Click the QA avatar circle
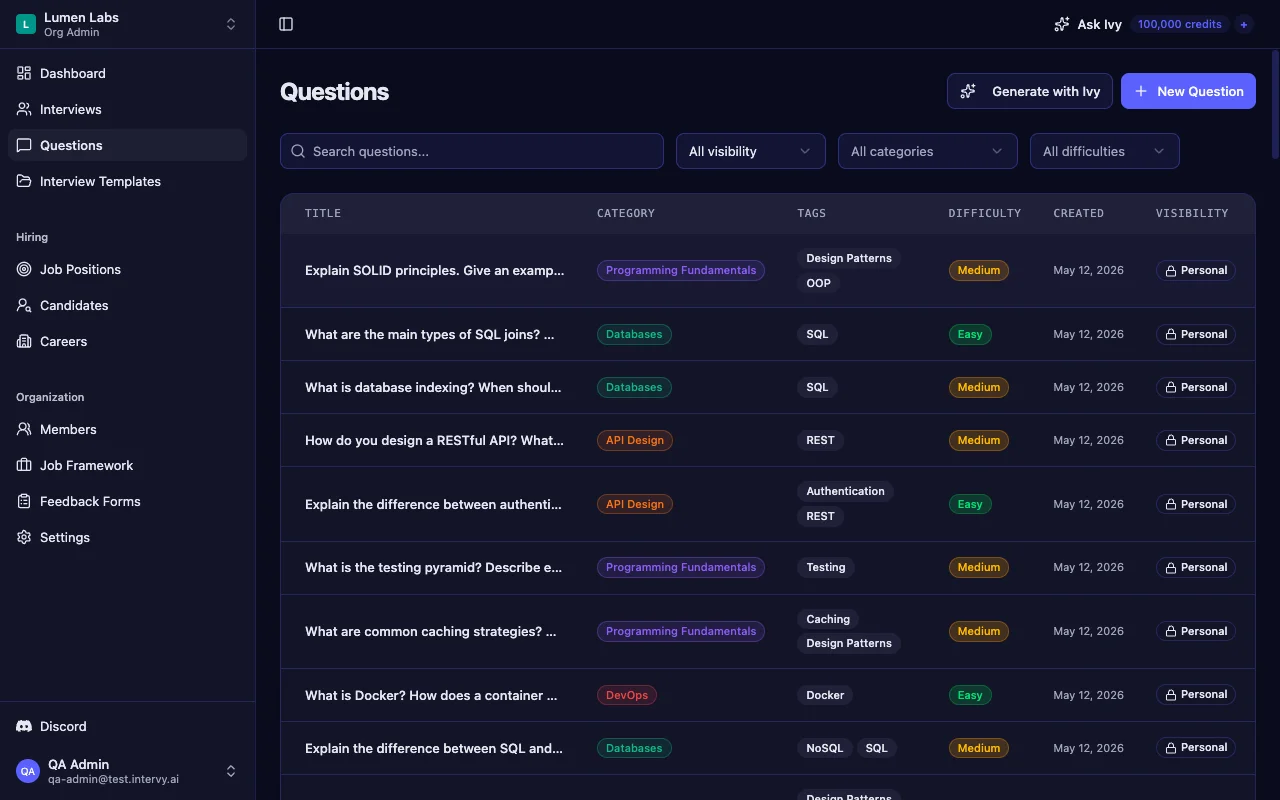 click(x=28, y=771)
